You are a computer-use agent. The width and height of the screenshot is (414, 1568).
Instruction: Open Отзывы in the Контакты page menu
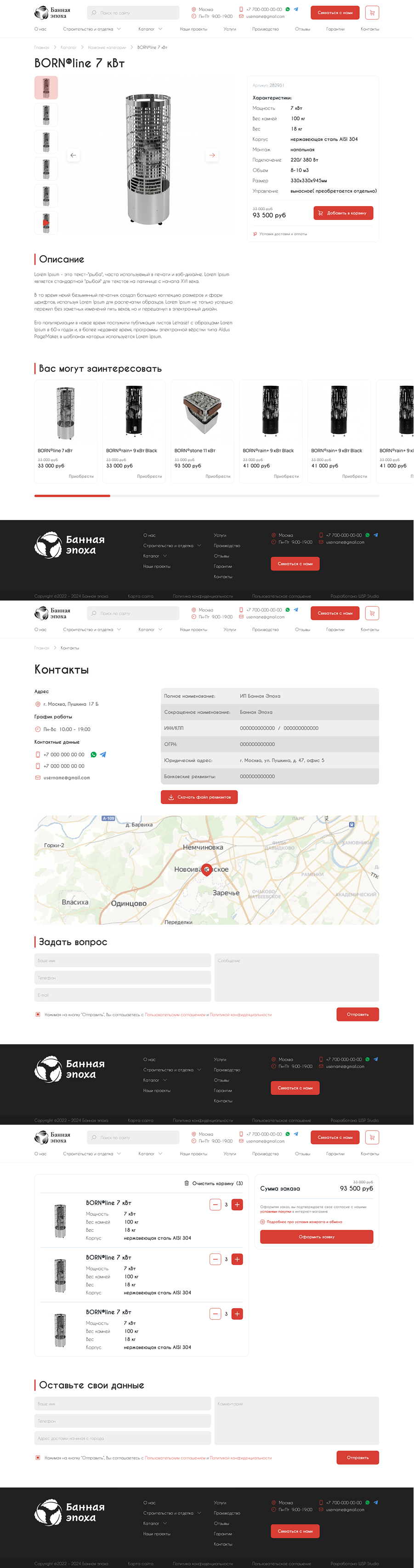pos(303,629)
